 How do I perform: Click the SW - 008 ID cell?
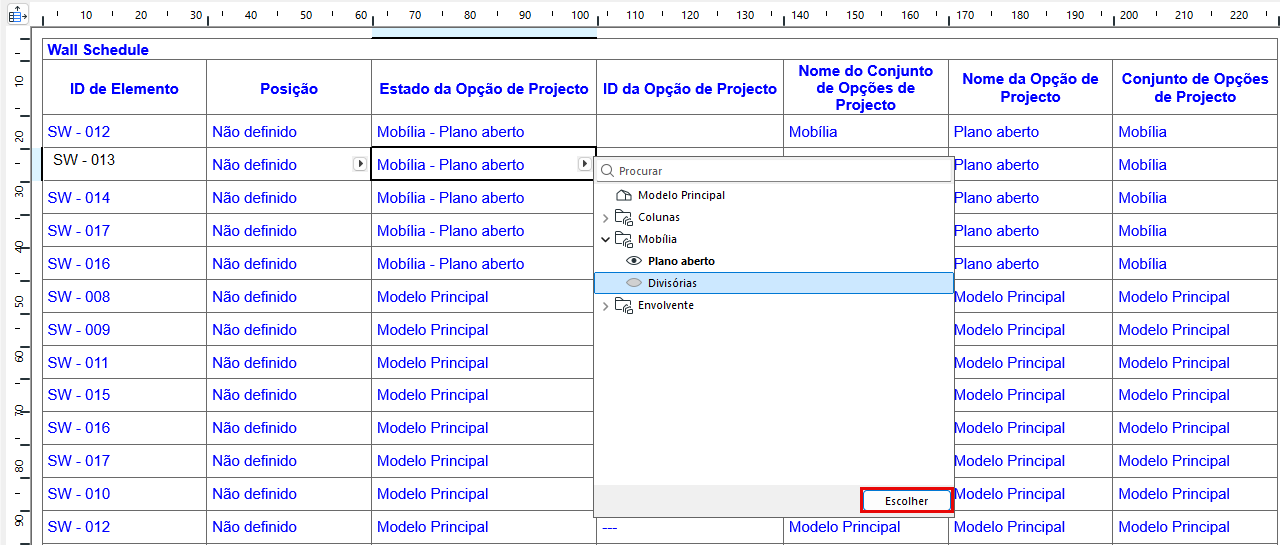click(x=124, y=296)
